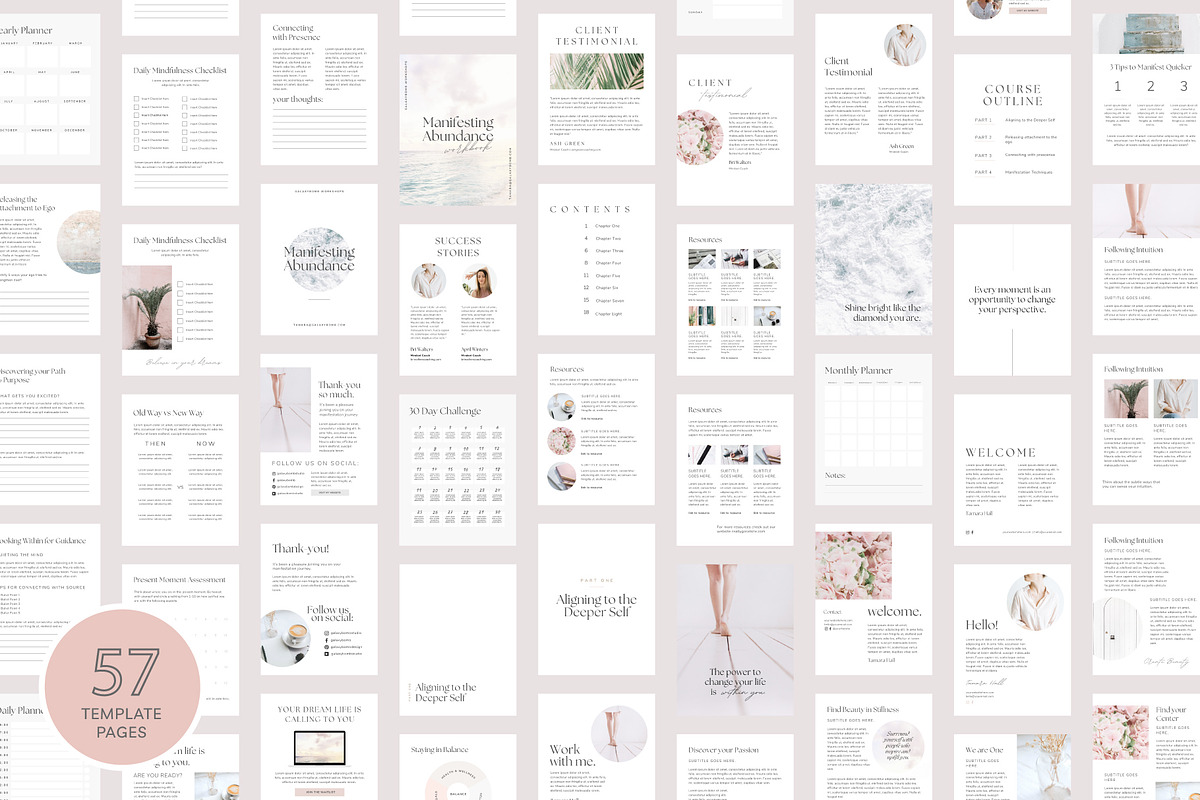Click the Notes: label in Monthly Planner
Viewport: 1200px width, 800px height.
(836, 476)
